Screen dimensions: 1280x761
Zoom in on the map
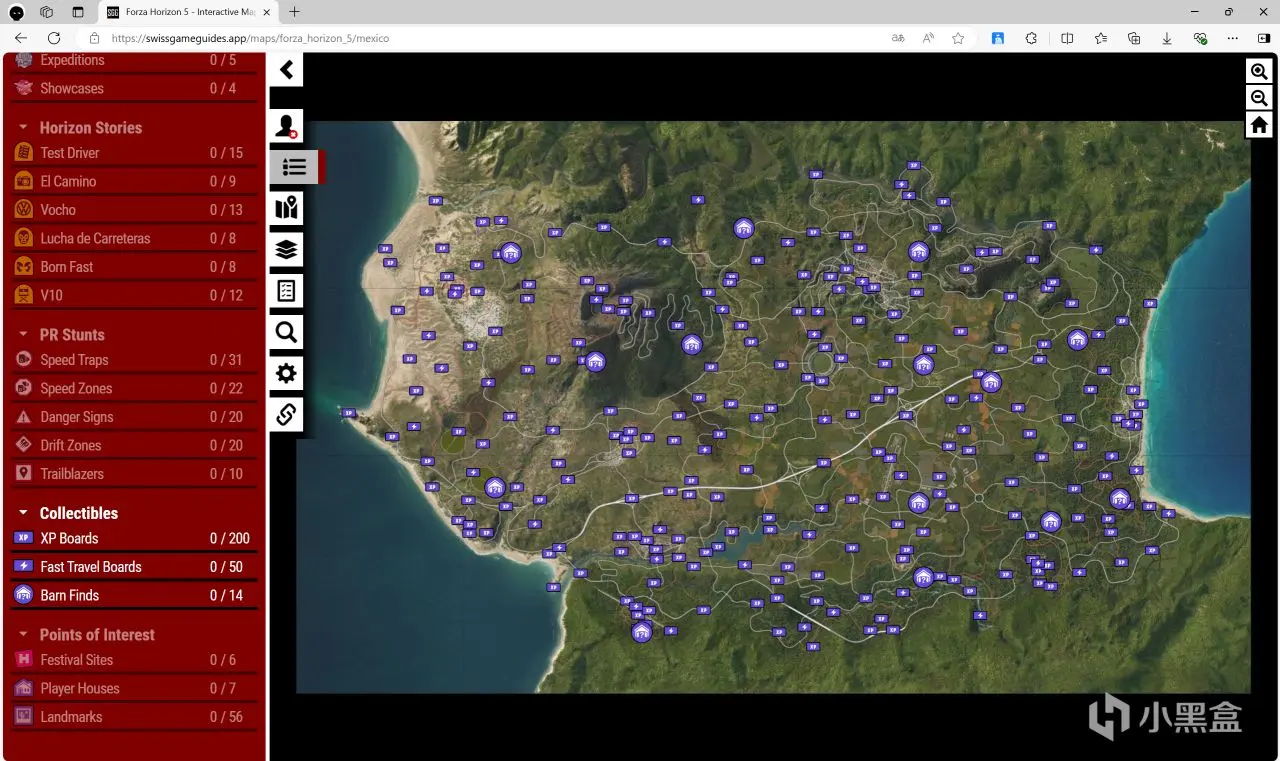pyautogui.click(x=1259, y=71)
